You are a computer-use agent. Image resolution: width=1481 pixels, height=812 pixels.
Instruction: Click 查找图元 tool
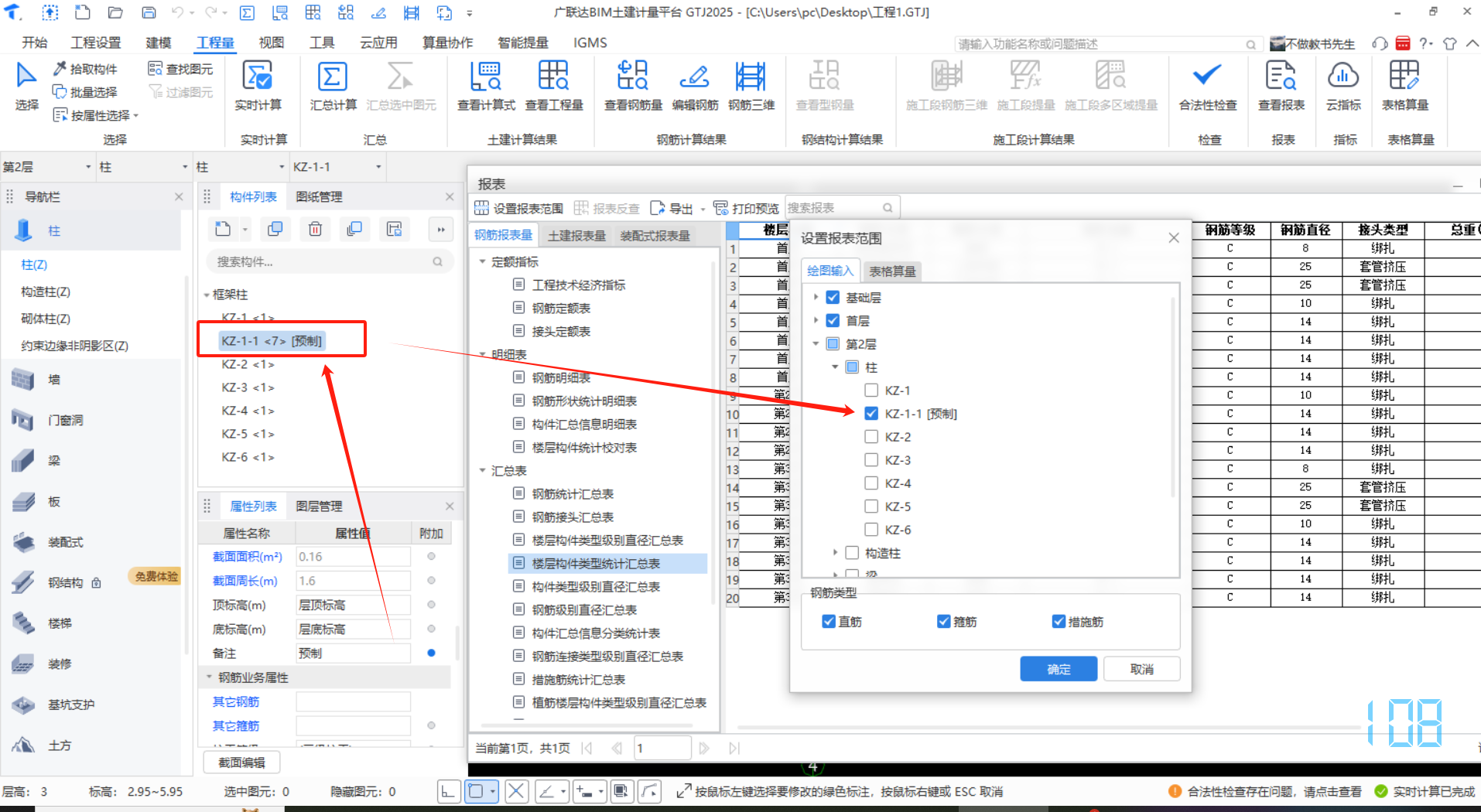pyautogui.click(x=180, y=69)
